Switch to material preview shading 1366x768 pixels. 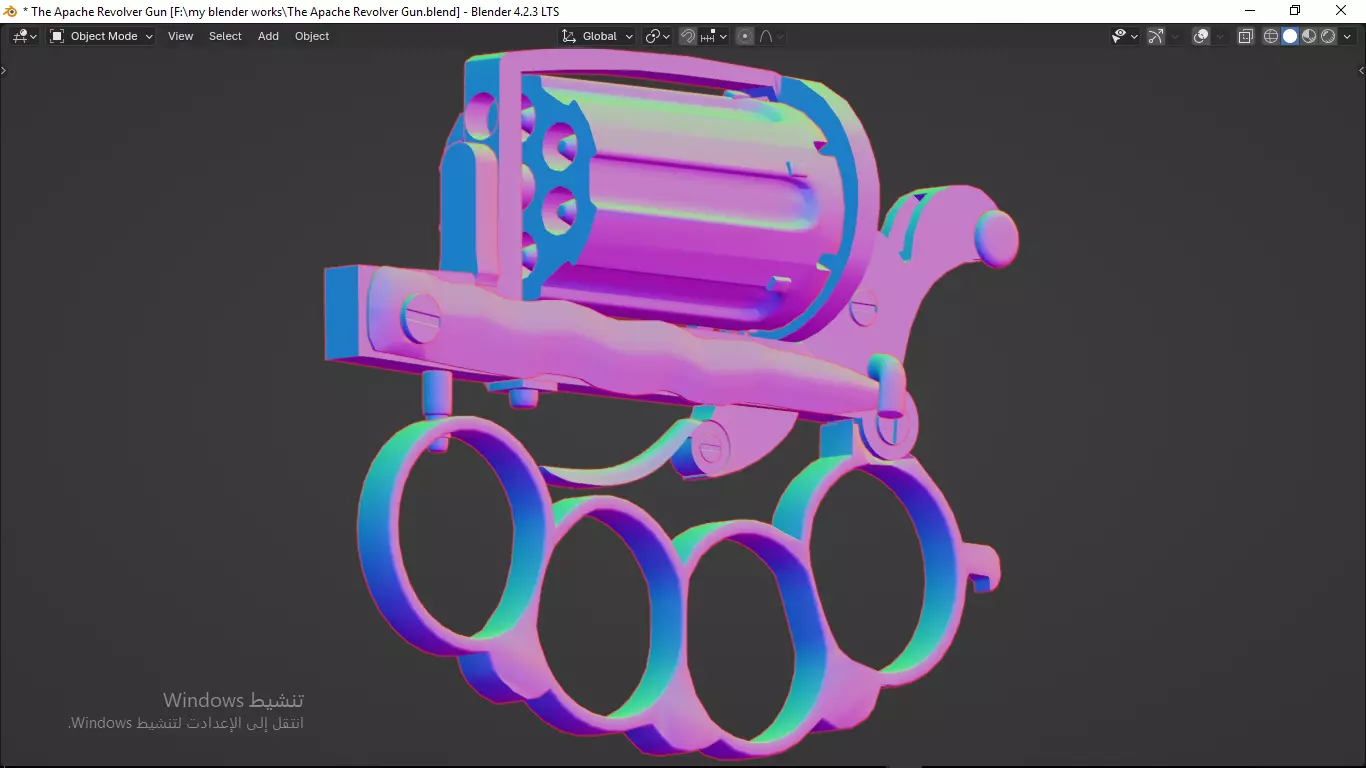pyautogui.click(x=1309, y=36)
